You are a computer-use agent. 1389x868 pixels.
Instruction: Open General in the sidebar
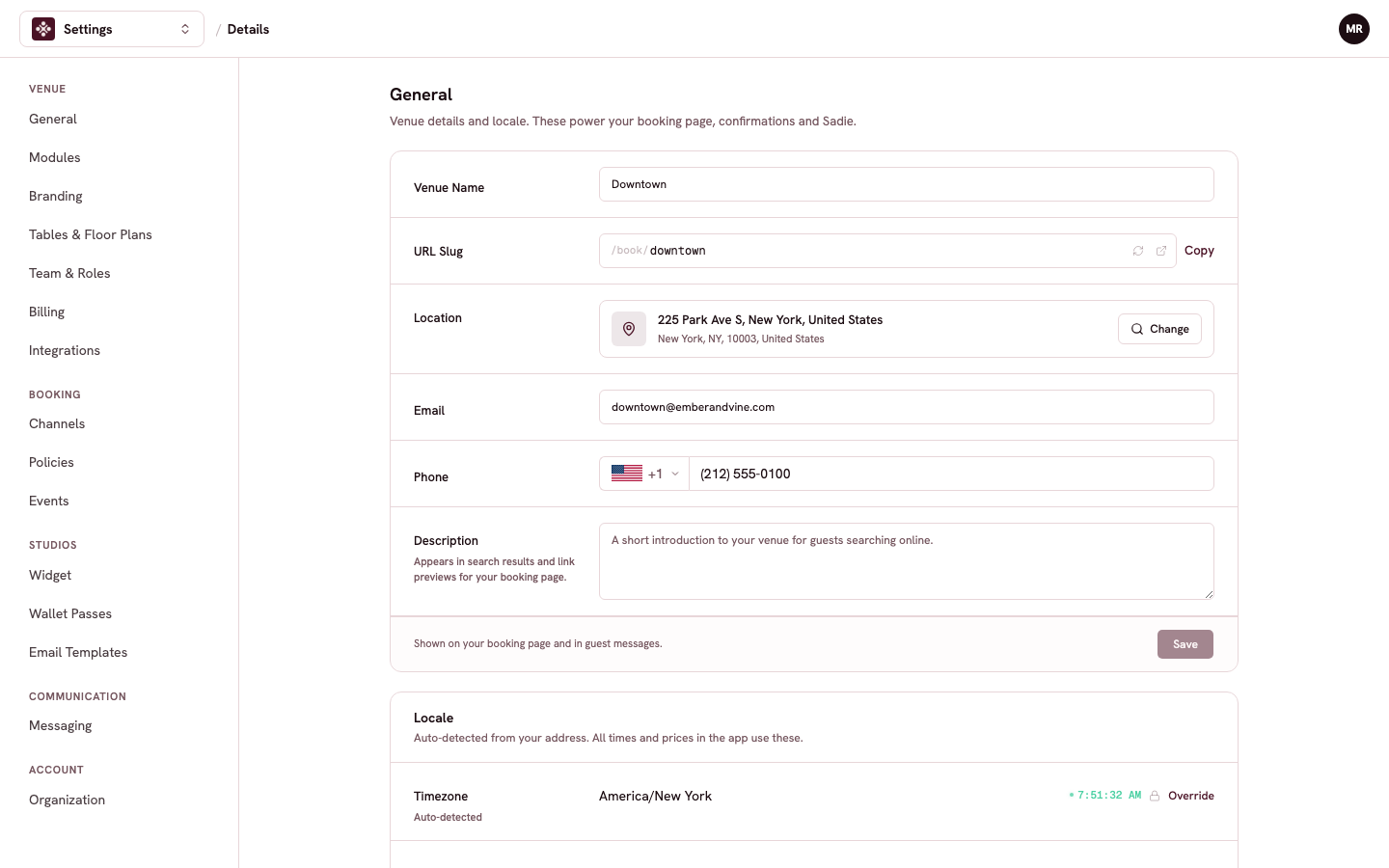click(x=53, y=119)
